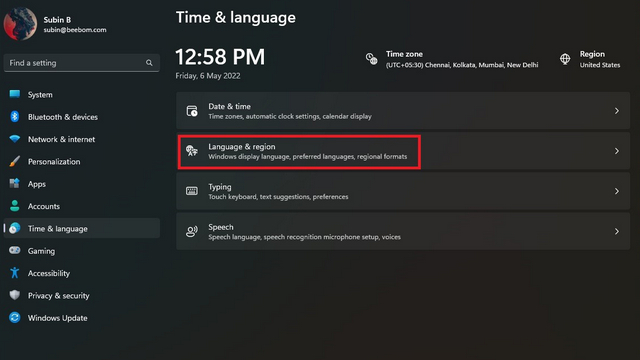Click the Time zone clock-globe icon

click(371, 59)
